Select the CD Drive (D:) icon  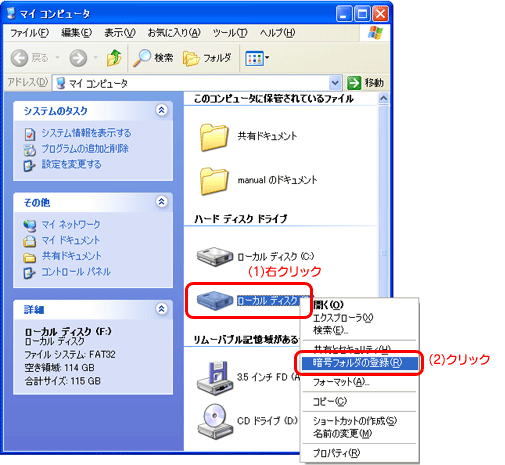coord(215,422)
